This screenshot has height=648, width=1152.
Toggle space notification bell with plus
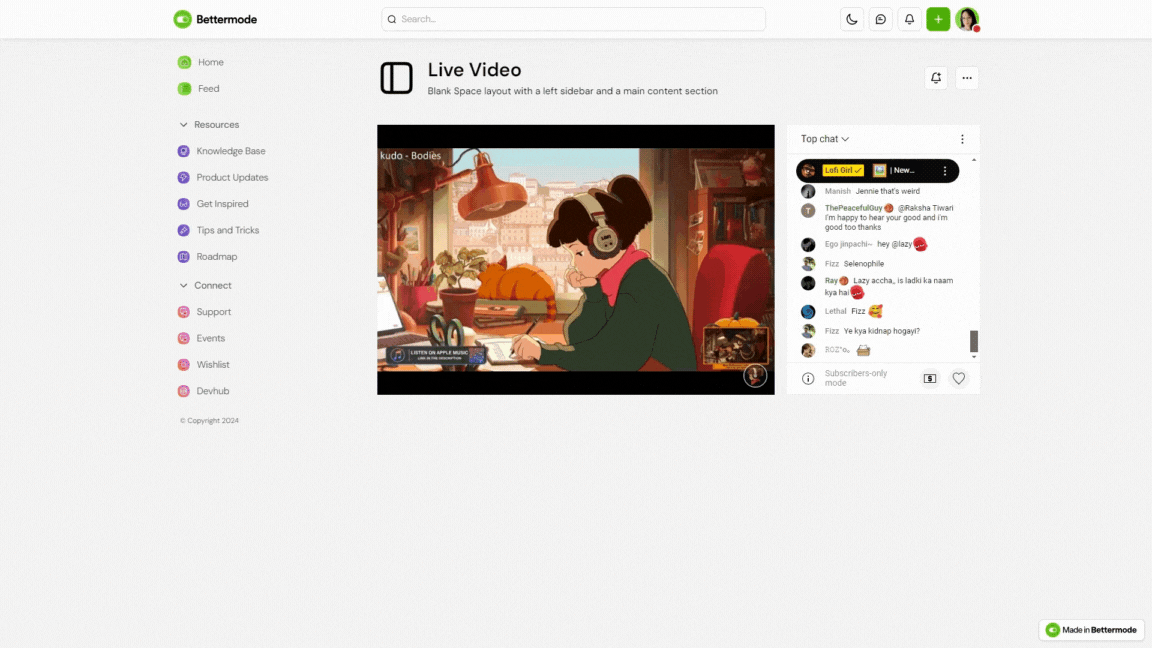pyautogui.click(x=936, y=78)
